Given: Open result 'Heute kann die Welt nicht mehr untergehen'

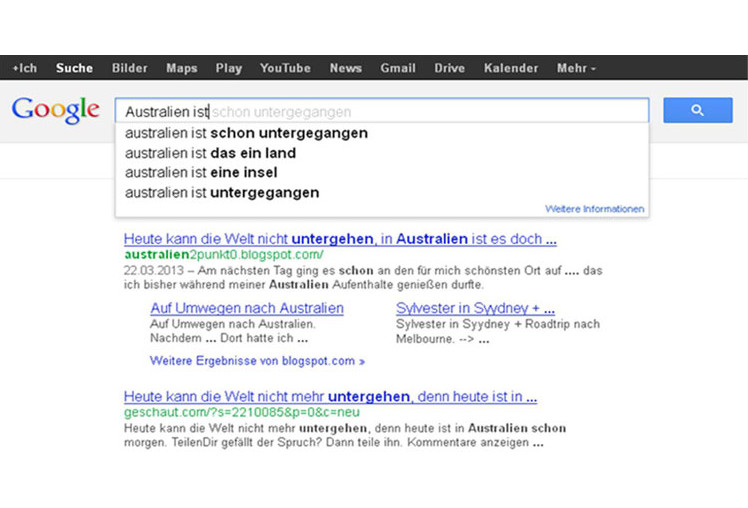Looking at the screenshot, I should point(330,397).
